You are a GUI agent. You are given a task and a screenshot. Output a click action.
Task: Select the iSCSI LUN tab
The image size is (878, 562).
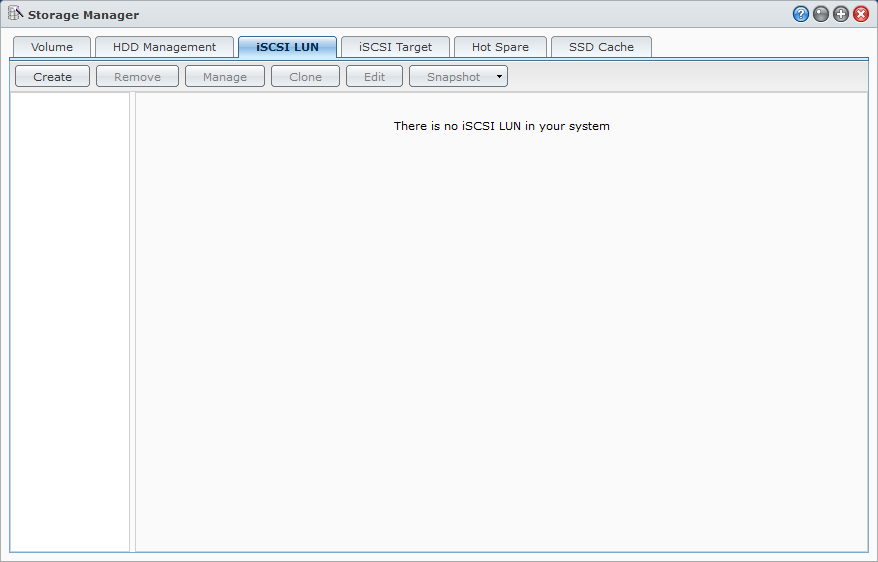pyautogui.click(x=287, y=47)
